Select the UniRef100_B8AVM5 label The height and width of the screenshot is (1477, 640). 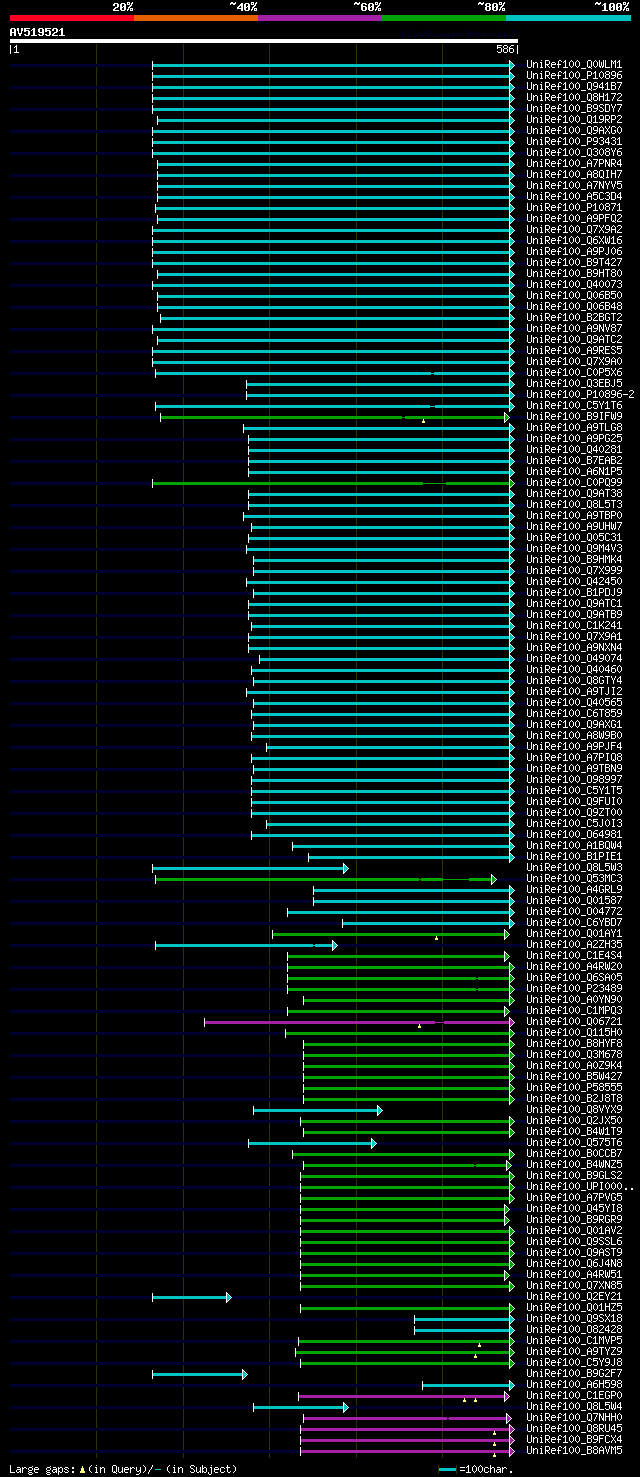[x=574, y=1451]
